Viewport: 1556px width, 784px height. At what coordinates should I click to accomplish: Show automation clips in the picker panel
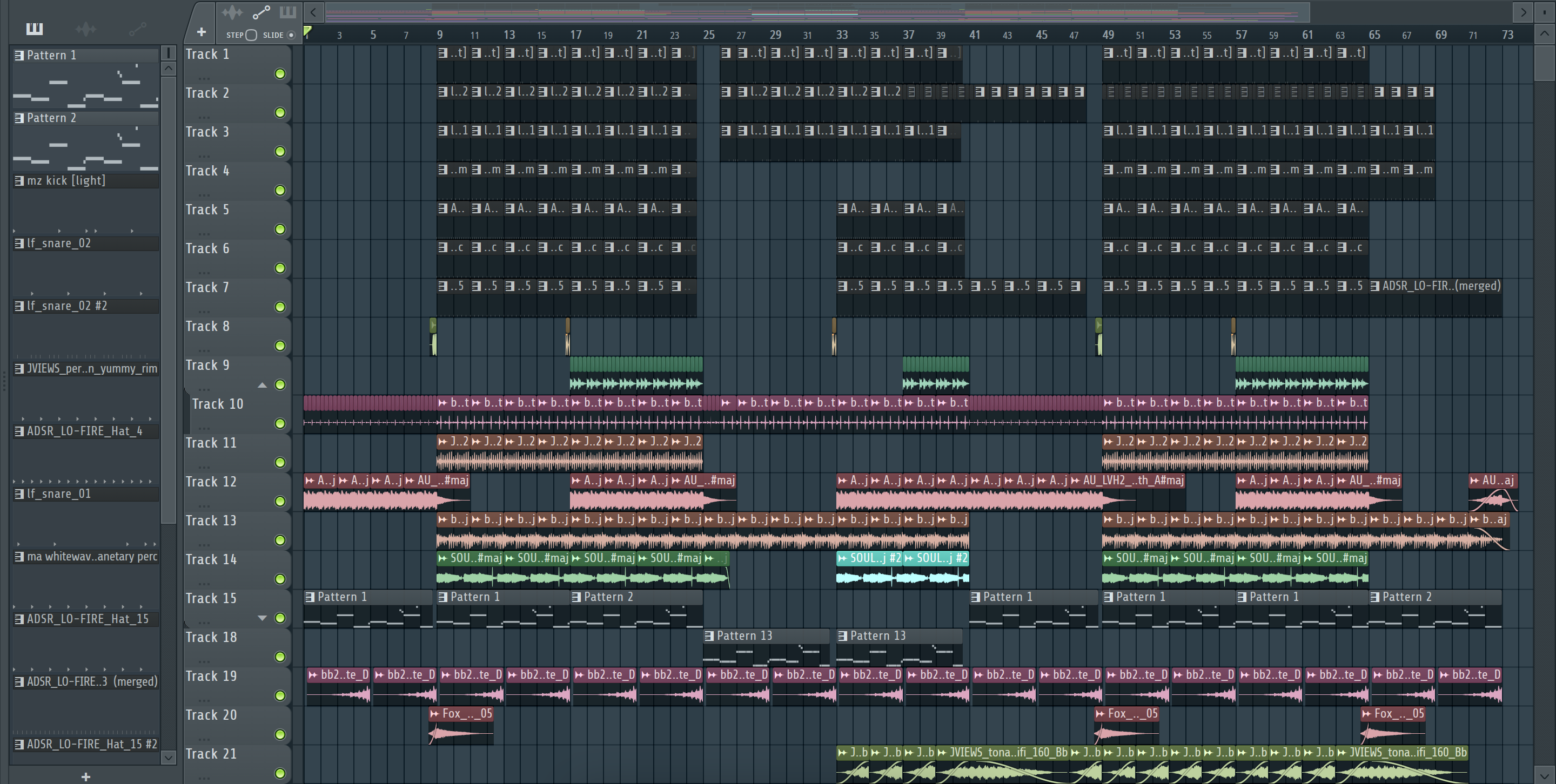pos(138,29)
